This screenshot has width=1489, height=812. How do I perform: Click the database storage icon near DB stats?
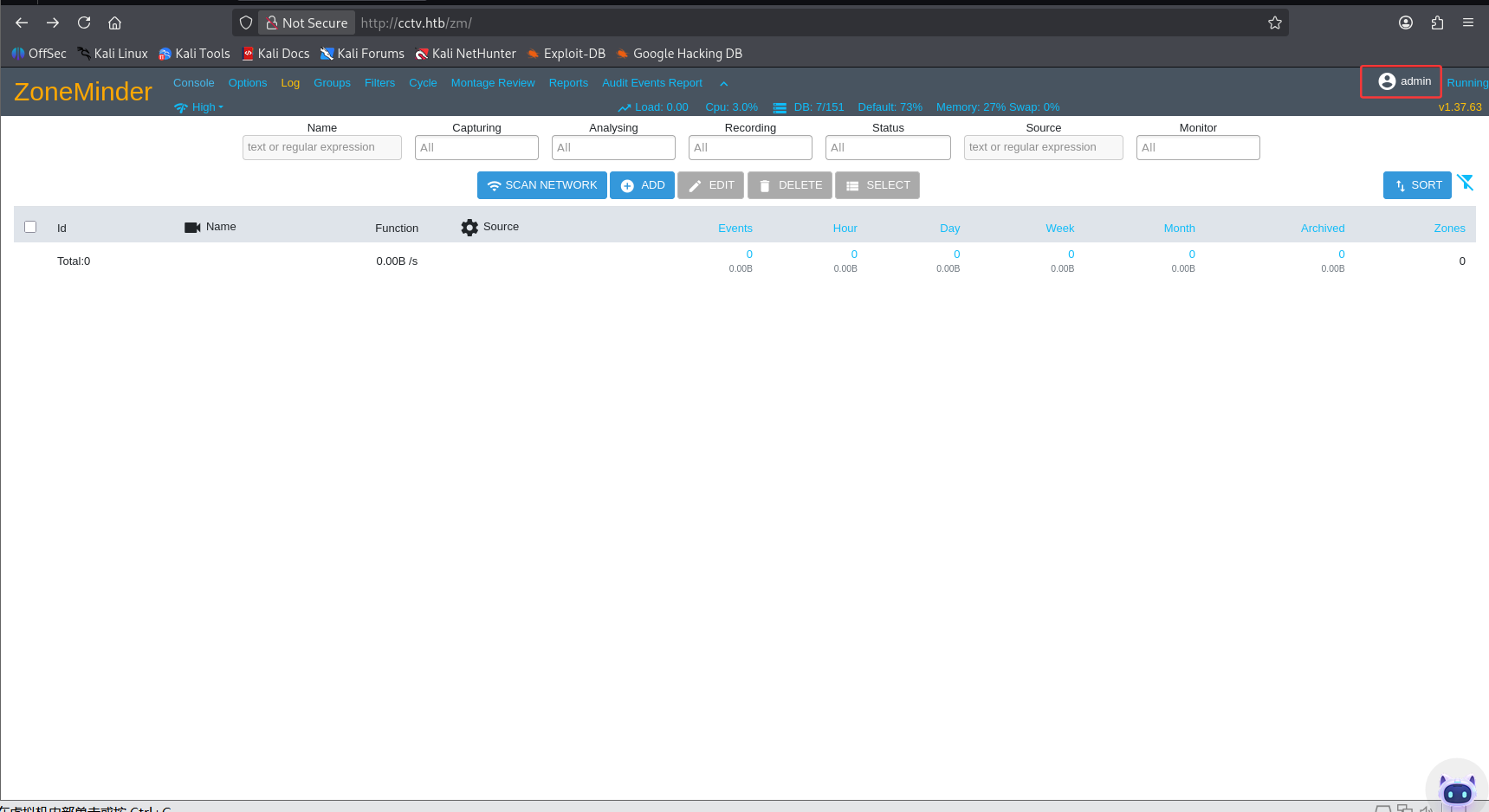pos(780,108)
